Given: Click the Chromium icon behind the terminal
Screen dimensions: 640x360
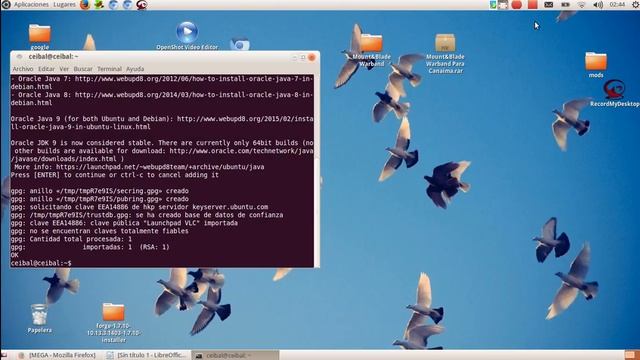Looking at the screenshot, I should tap(240, 44).
